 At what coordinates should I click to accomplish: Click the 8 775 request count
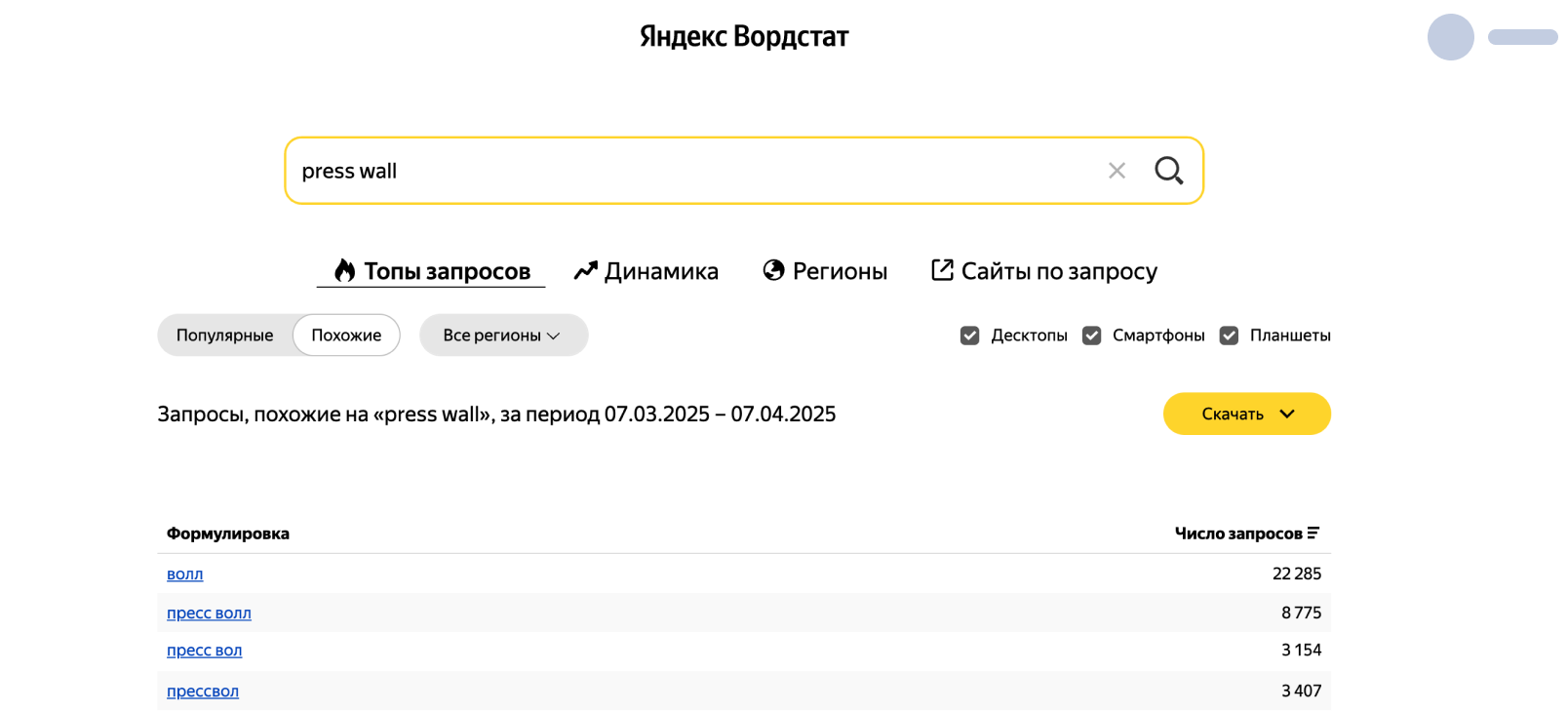[1302, 613]
